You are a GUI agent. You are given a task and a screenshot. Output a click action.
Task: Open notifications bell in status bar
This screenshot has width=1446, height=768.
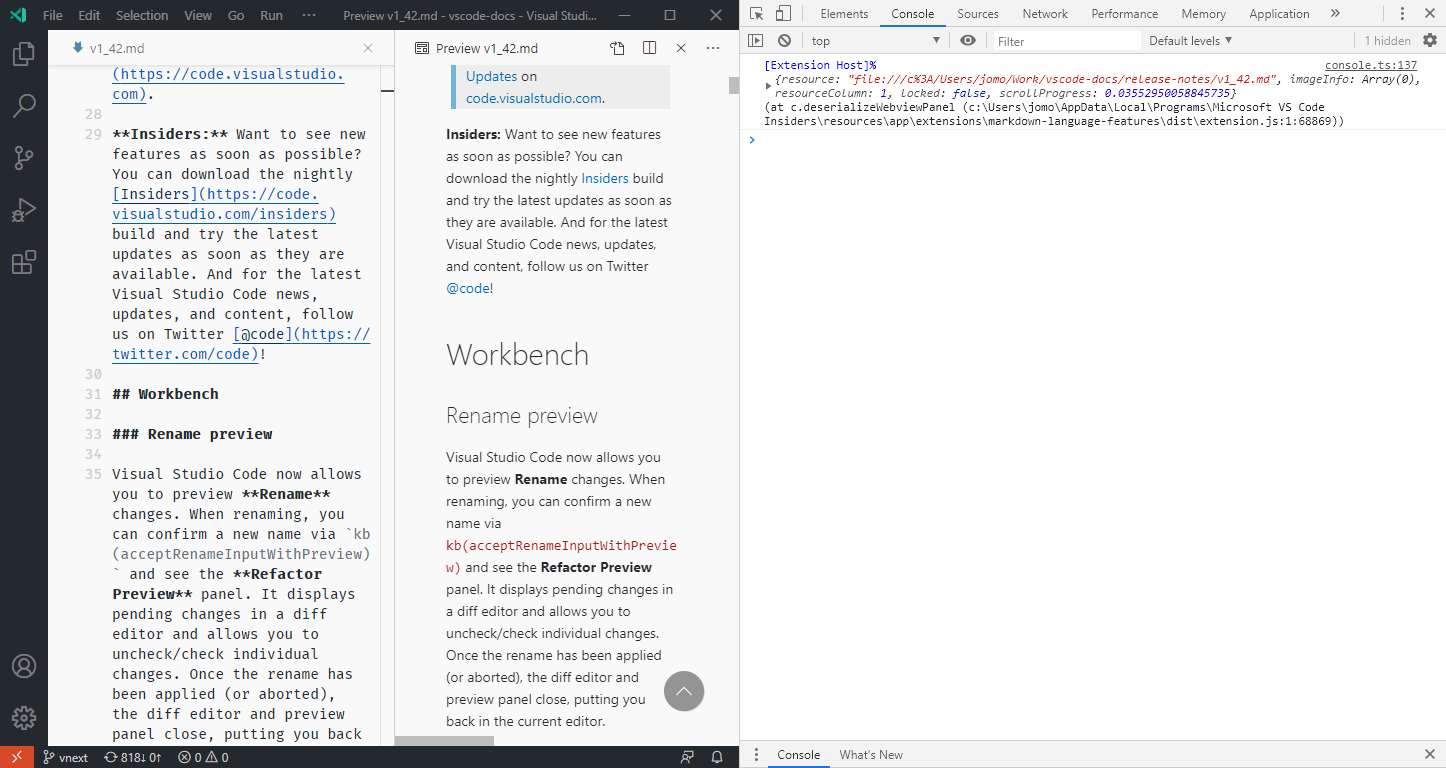click(716, 757)
